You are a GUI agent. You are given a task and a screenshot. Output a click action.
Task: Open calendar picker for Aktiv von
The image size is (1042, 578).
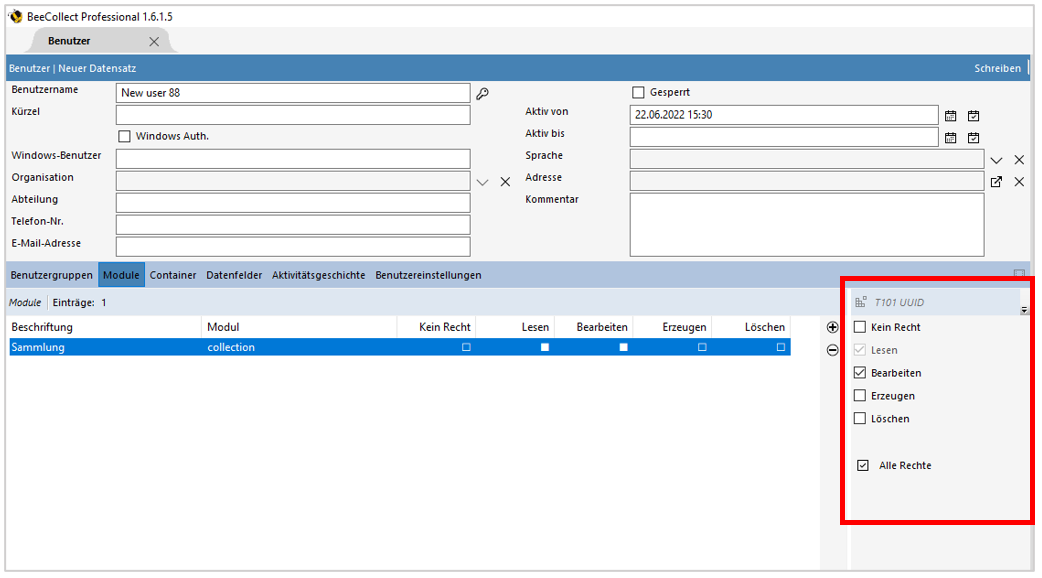(x=951, y=115)
